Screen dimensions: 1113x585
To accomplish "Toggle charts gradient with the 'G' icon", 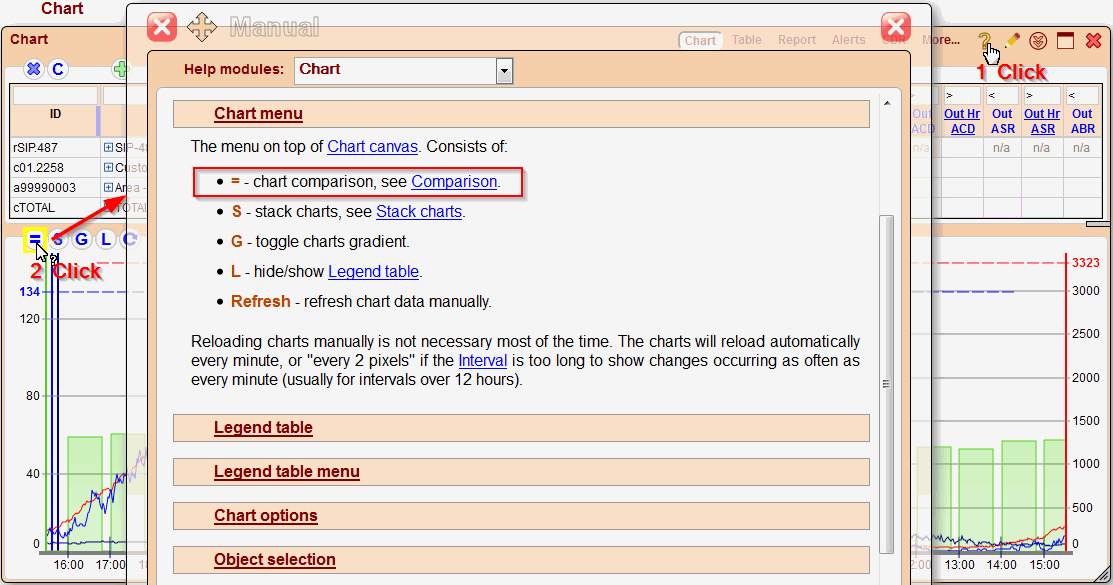I will pos(81,239).
